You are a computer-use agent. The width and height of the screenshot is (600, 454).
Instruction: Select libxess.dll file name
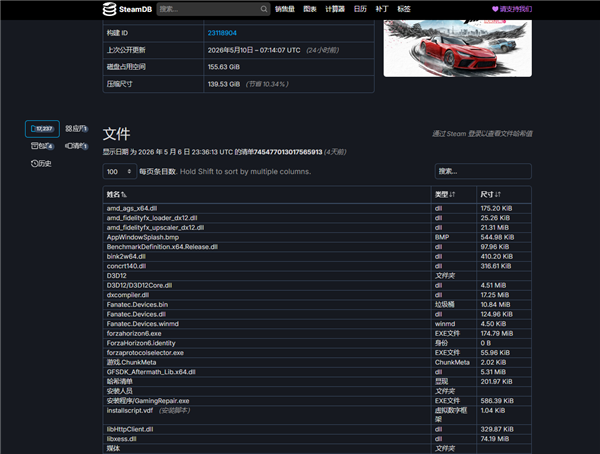click(x=122, y=439)
